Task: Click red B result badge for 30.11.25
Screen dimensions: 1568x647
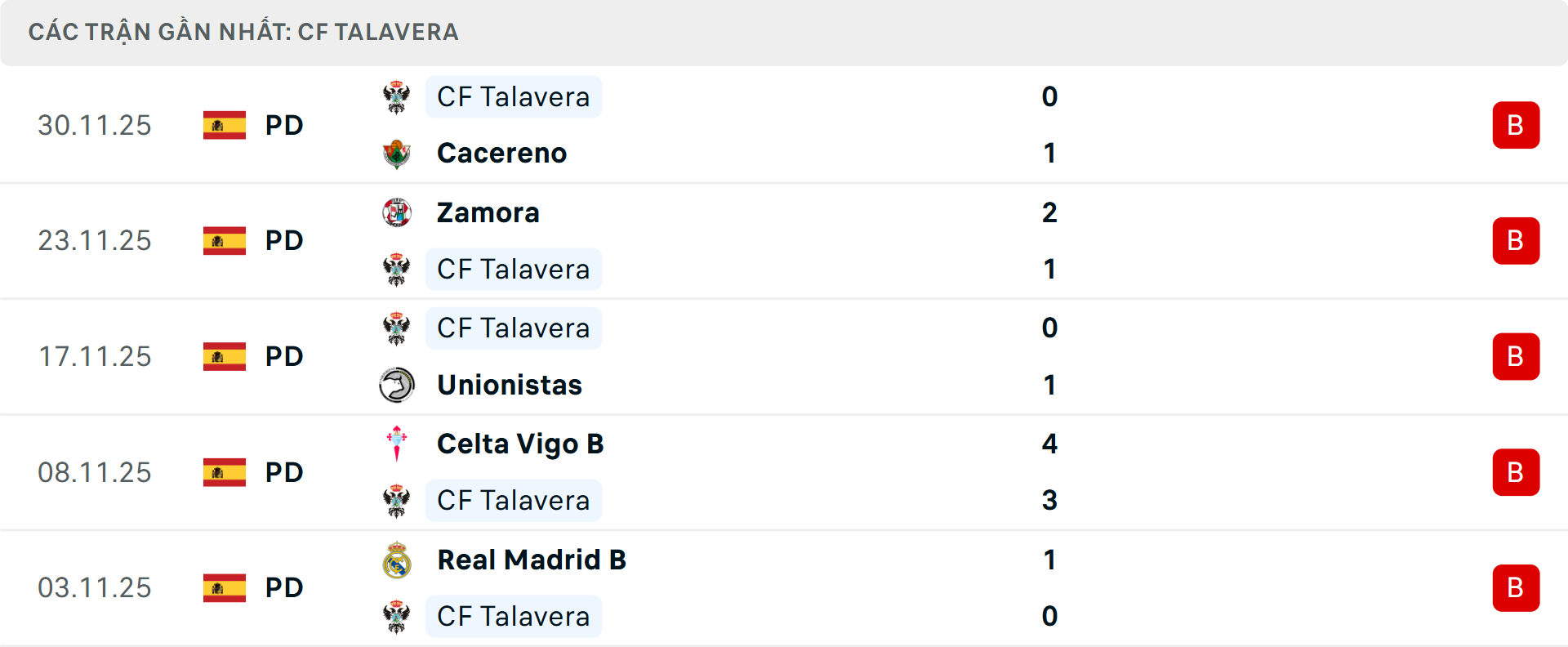Action: coord(1516,125)
